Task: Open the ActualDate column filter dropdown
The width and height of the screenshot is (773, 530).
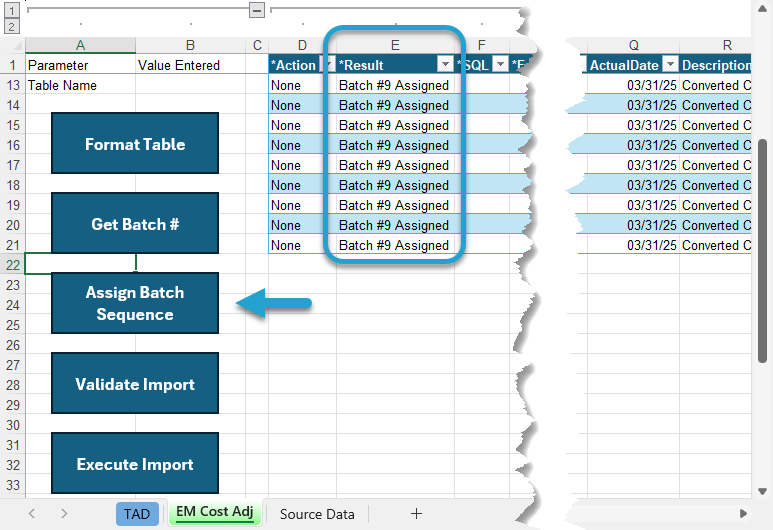Action: [670, 64]
